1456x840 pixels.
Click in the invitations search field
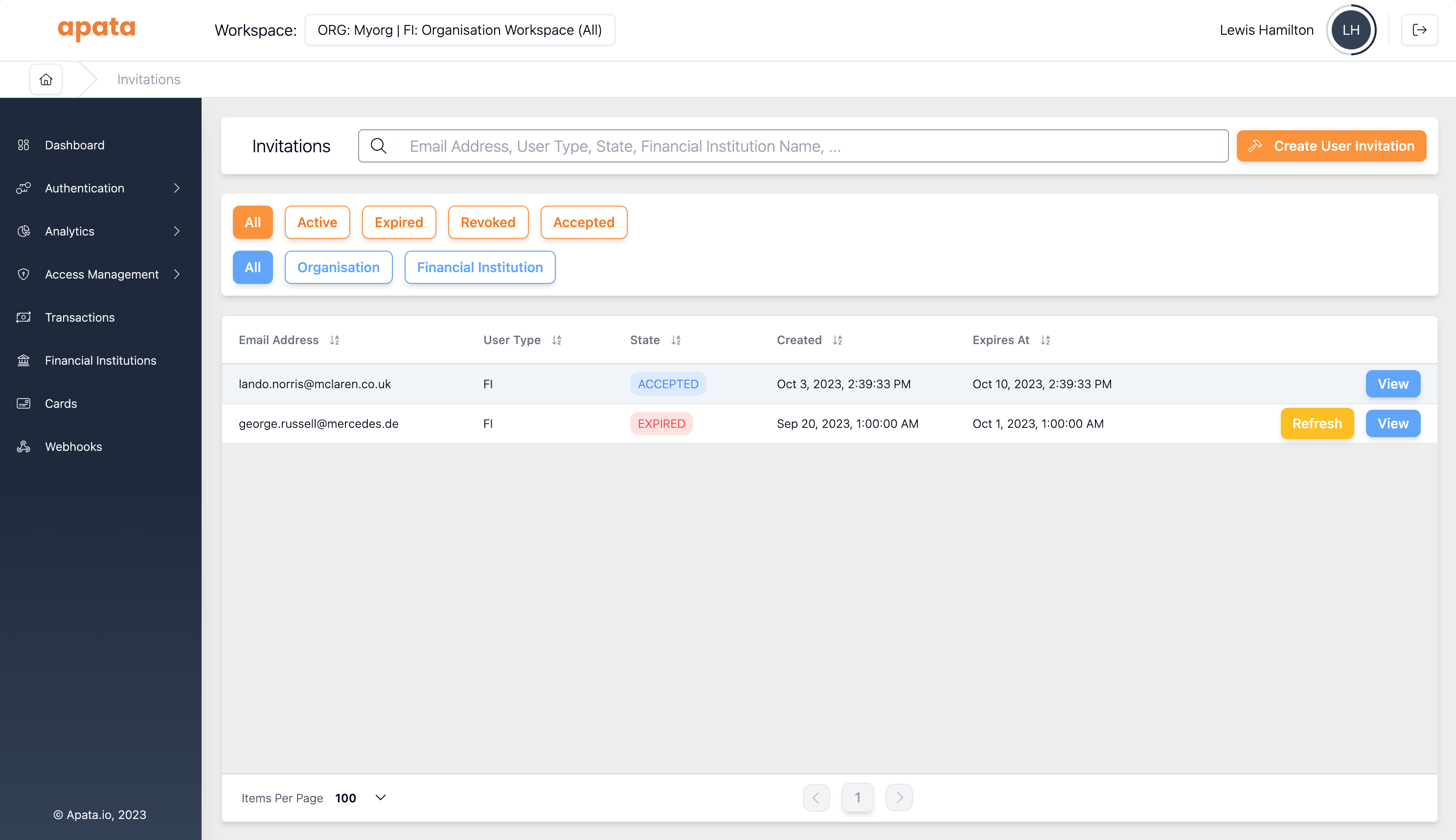tap(807, 146)
